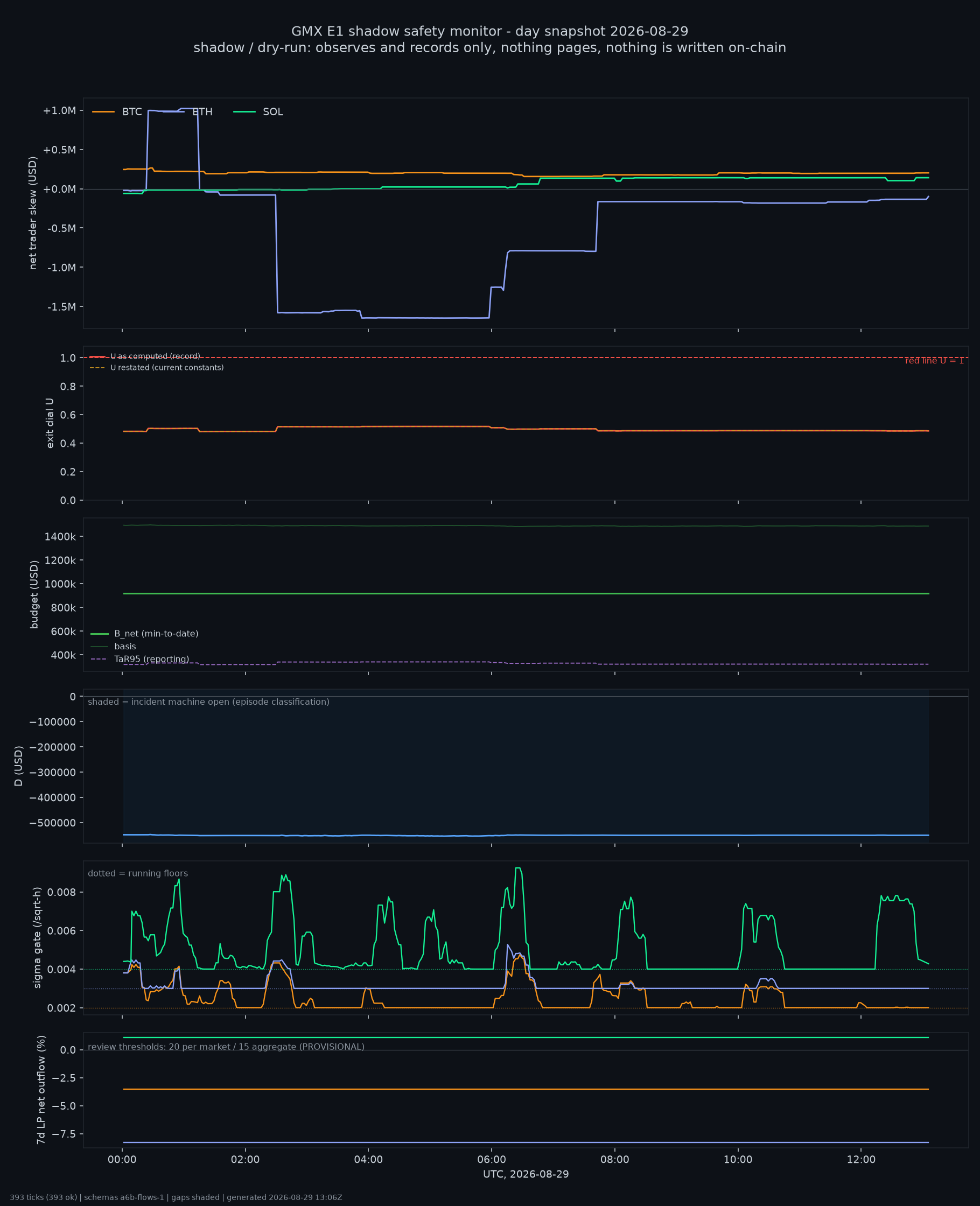Screen dimensions: 980x1206
Task: Click the '−5.0' LP outflow tick
Action: tap(63, 1105)
